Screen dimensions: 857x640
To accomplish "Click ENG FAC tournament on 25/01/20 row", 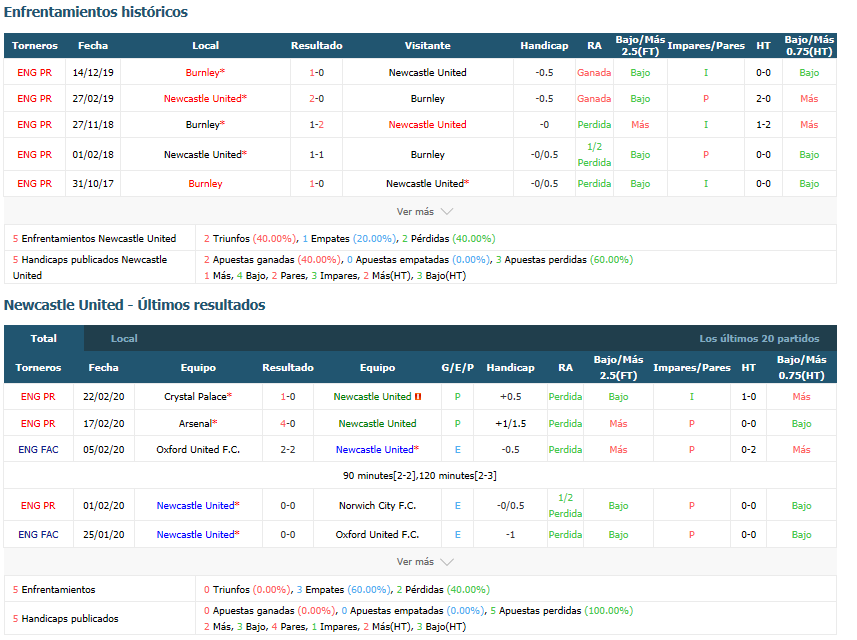I will 38,535.
